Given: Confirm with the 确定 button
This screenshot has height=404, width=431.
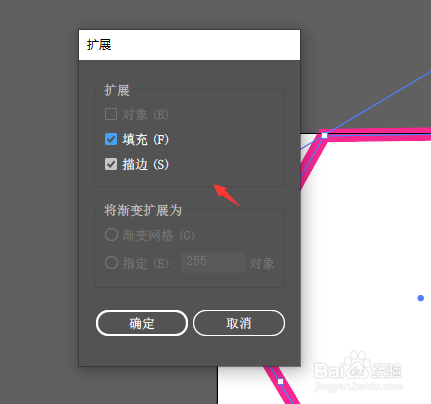Looking at the screenshot, I should [x=142, y=323].
